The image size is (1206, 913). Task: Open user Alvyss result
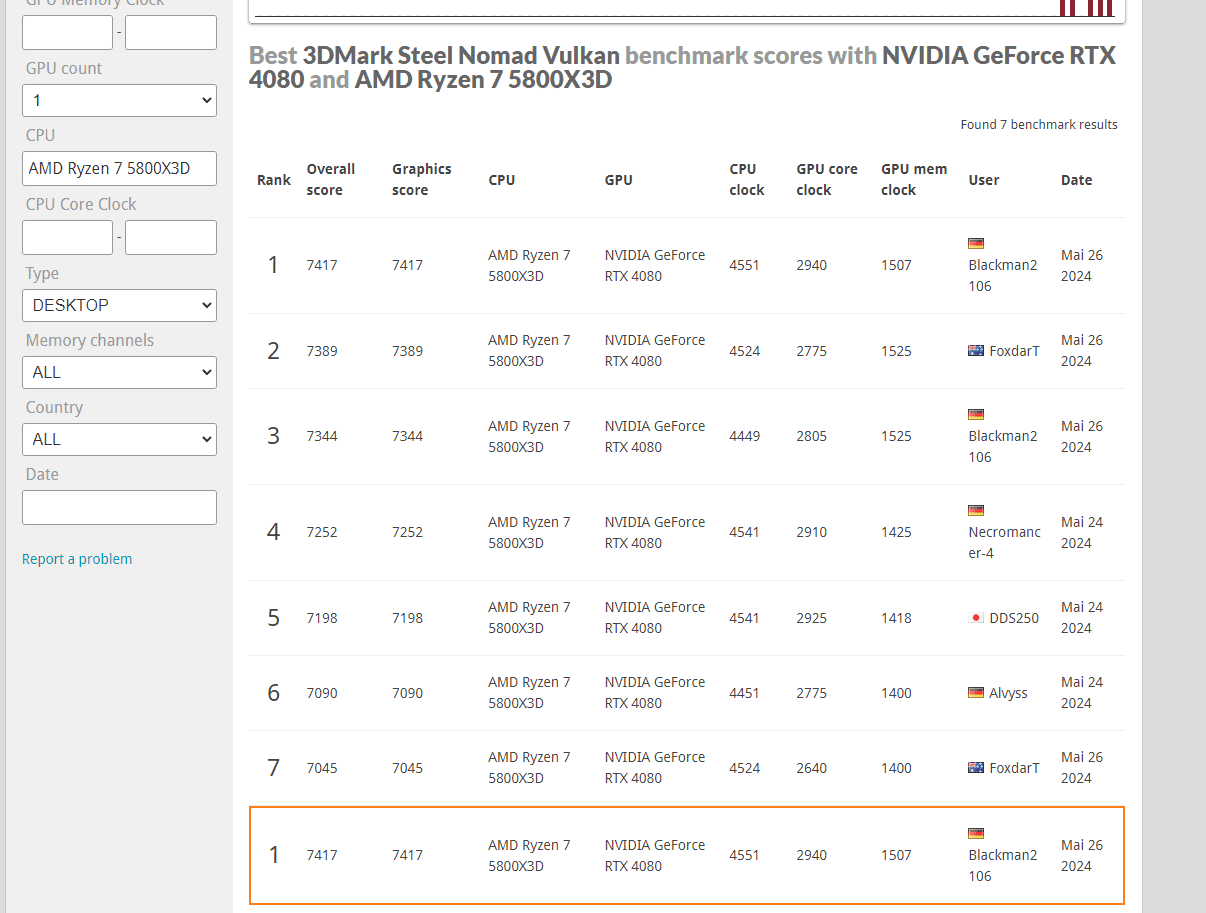click(x=1008, y=693)
